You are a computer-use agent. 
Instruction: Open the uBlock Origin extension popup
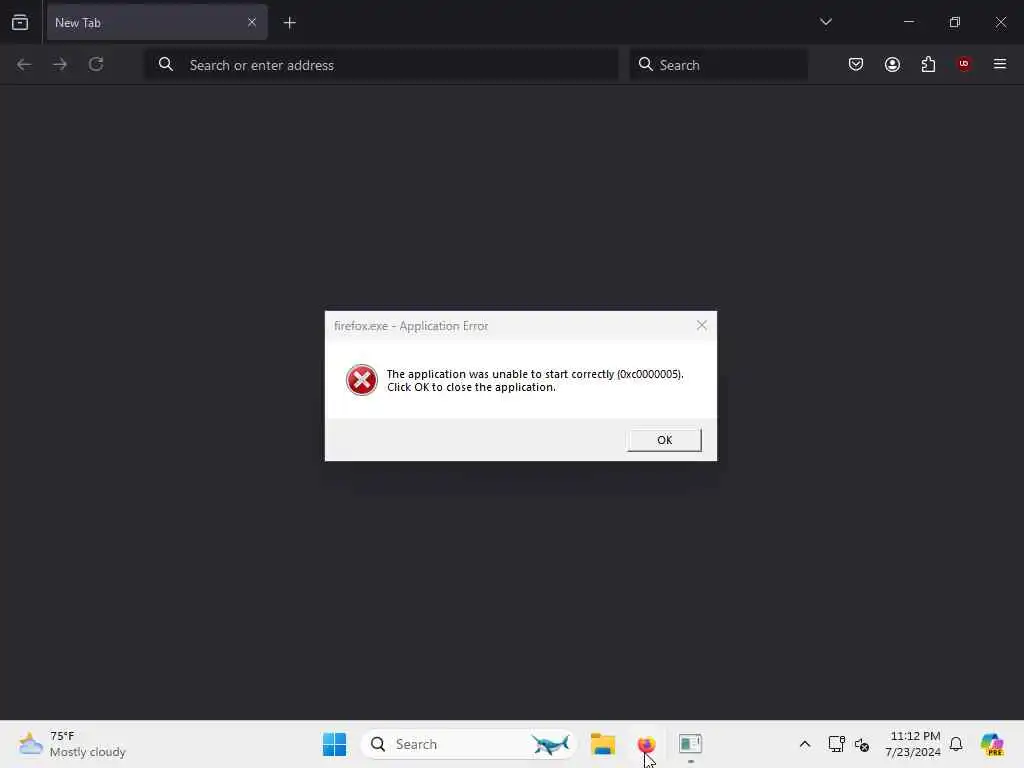[964, 64]
